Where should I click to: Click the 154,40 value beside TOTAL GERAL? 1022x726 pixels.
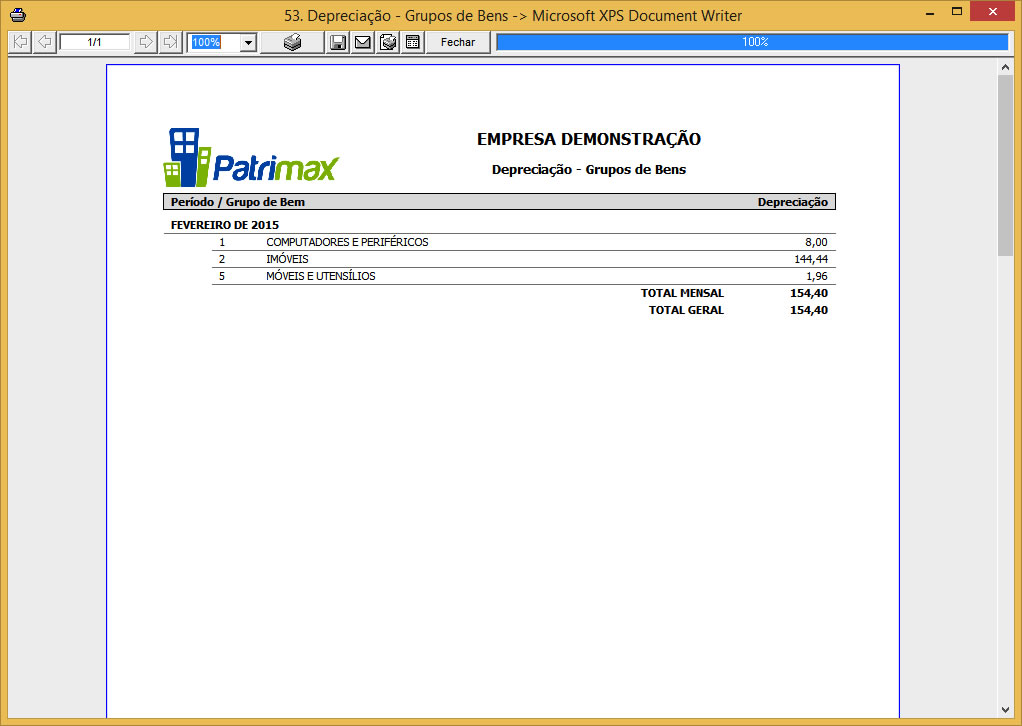809,310
